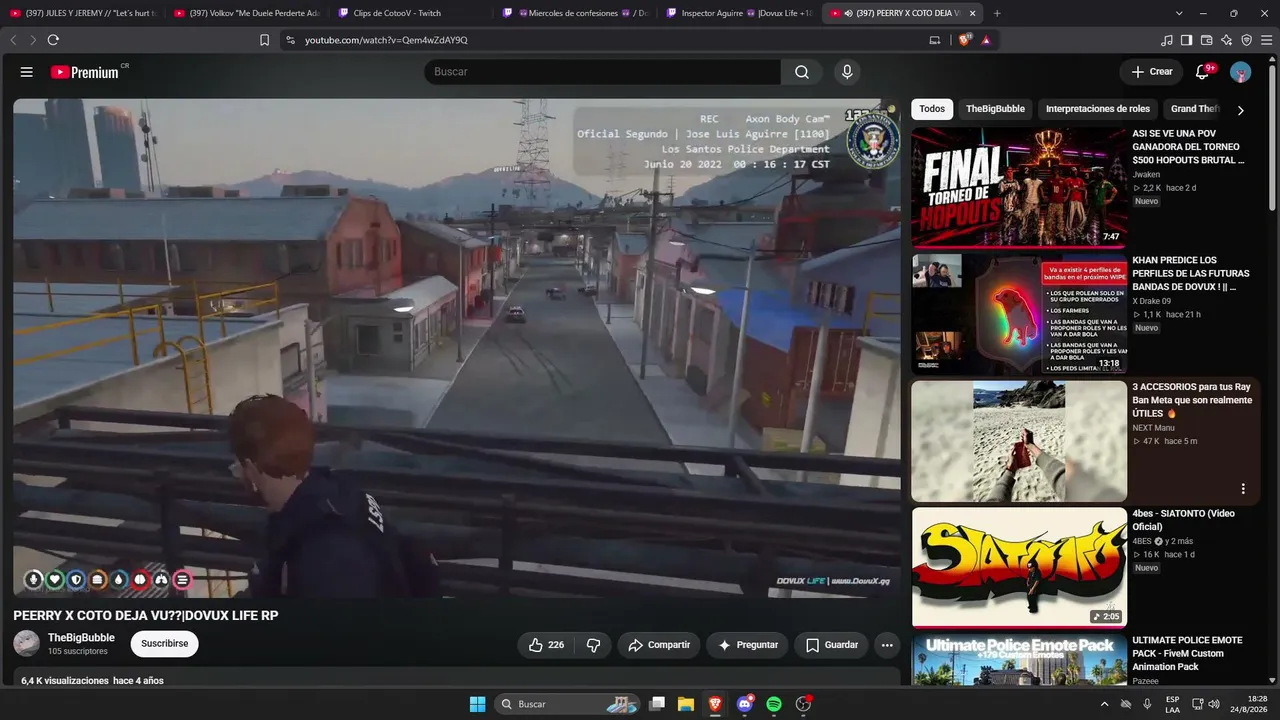Click the Crear create button
The width and height of the screenshot is (1280, 720).
[x=1152, y=72]
